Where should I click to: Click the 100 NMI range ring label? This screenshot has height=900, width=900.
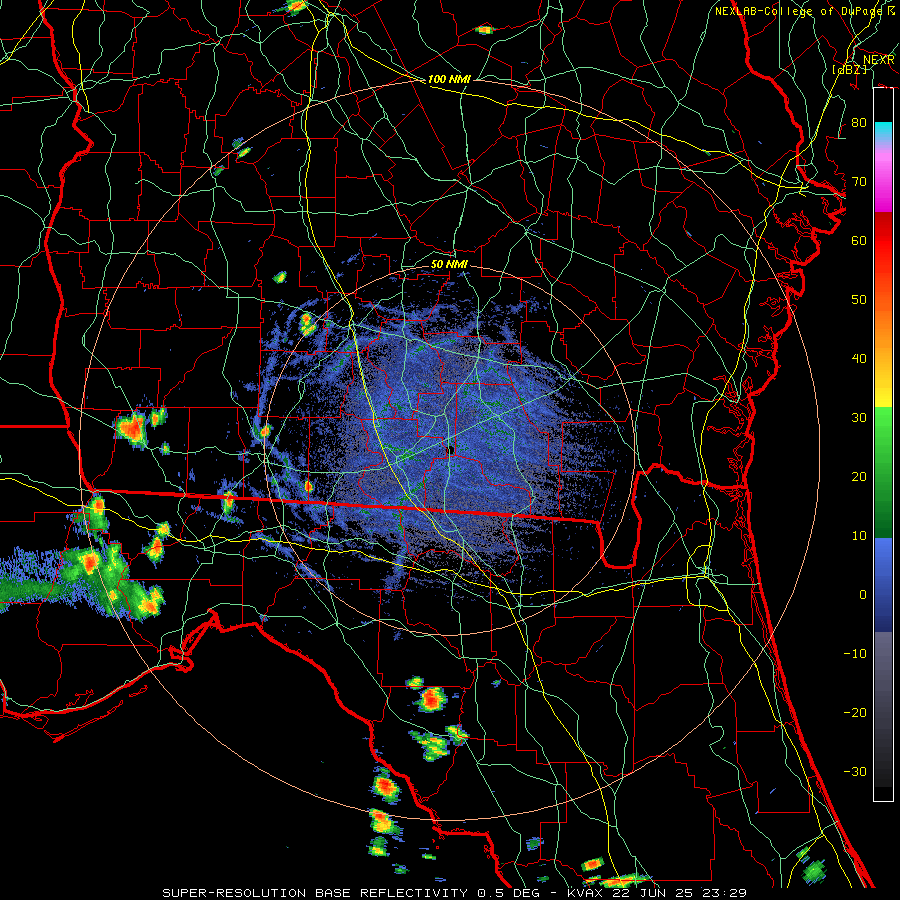click(x=449, y=79)
